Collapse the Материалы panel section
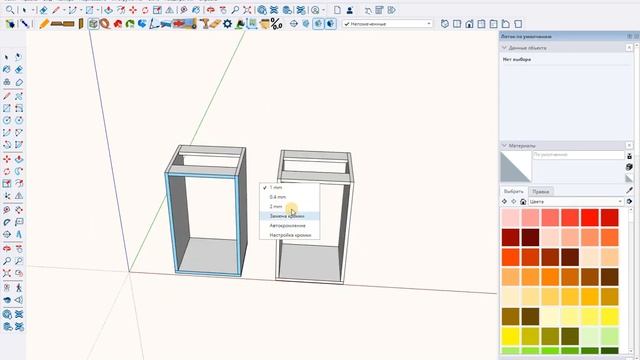The width and height of the screenshot is (640, 360). point(504,145)
